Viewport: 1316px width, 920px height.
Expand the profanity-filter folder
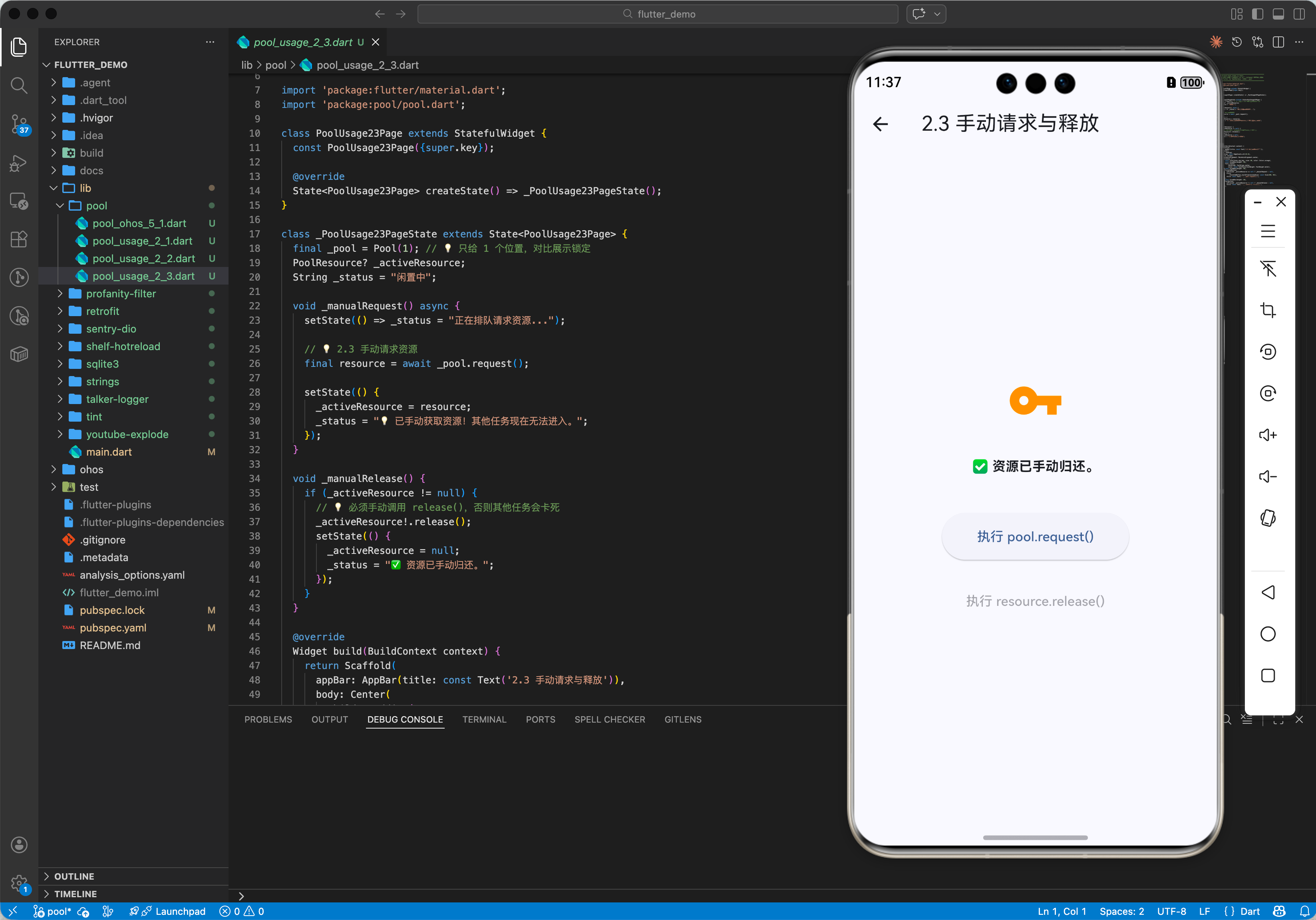[x=120, y=293]
